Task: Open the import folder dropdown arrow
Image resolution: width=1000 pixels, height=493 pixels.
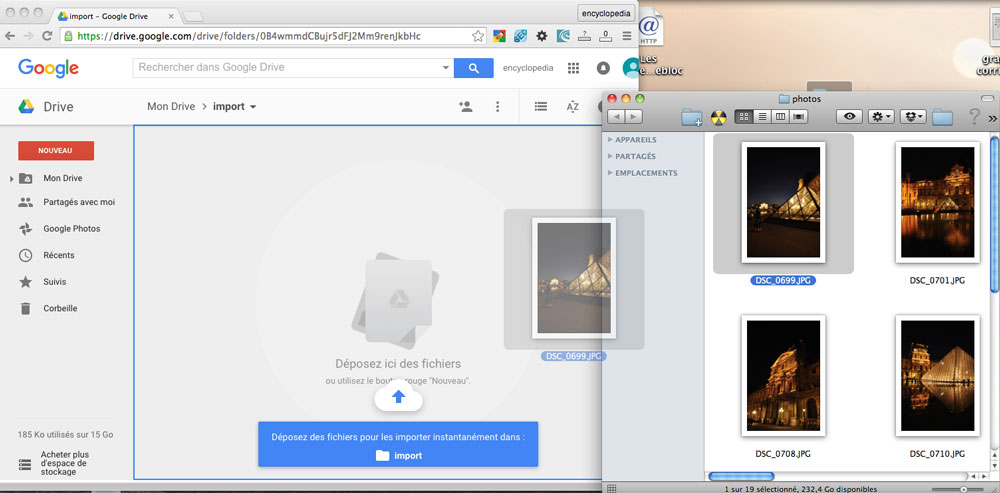Action: coord(253,107)
